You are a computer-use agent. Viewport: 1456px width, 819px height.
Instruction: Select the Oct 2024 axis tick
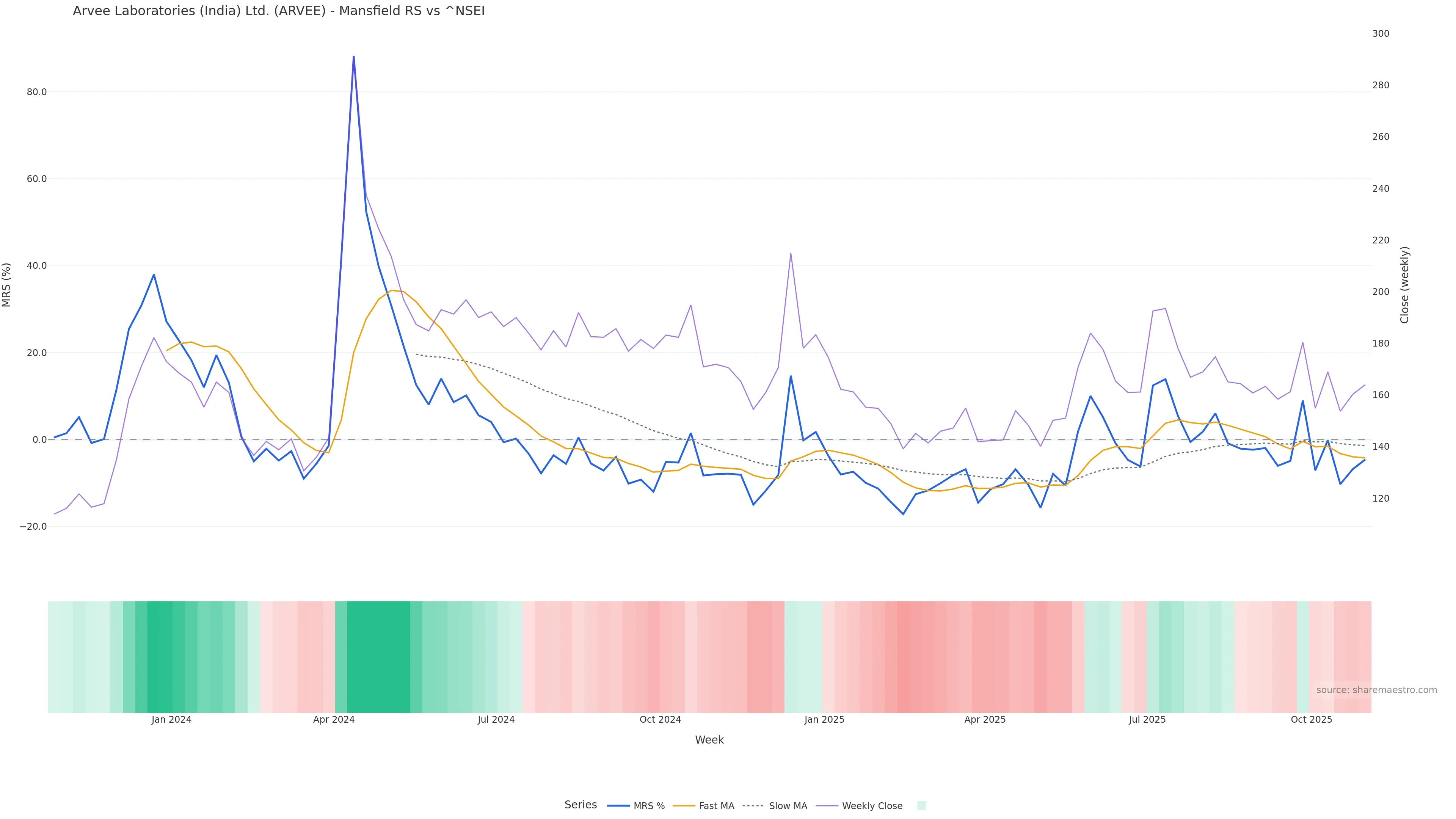660,720
